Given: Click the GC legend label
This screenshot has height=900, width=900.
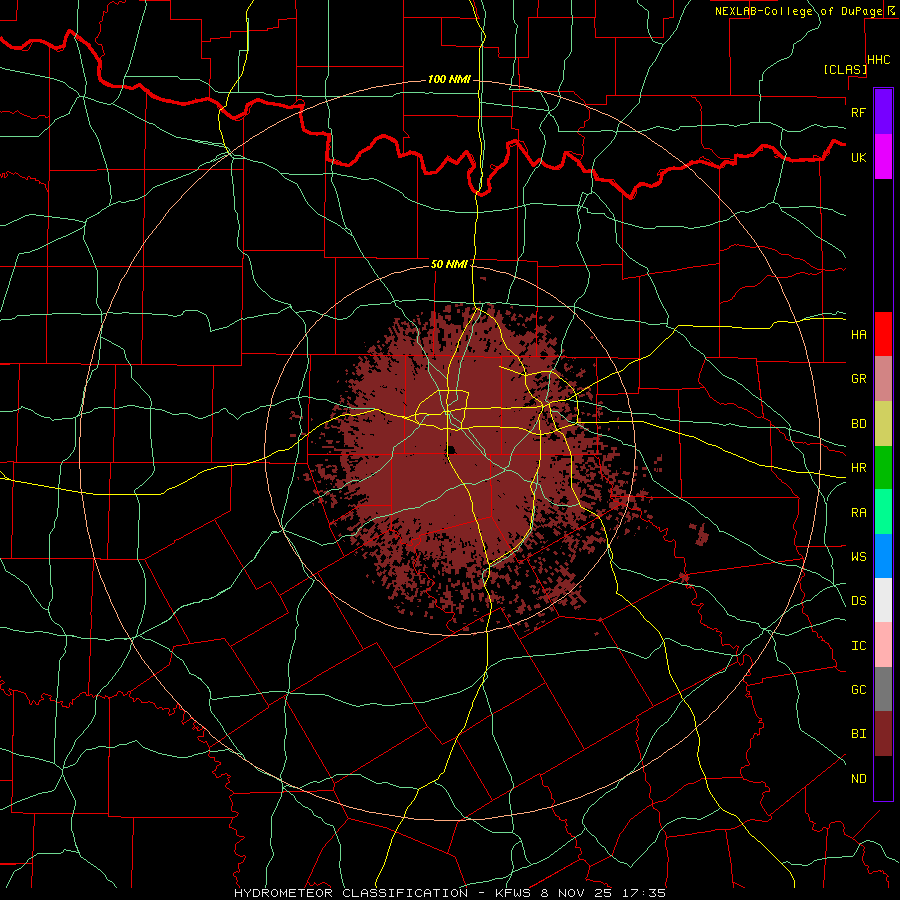Looking at the screenshot, I should (x=859, y=690).
